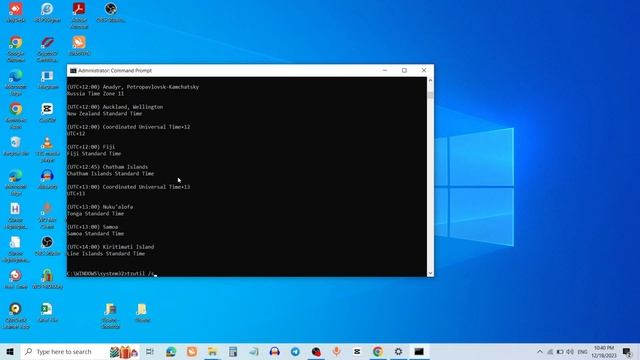This screenshot has height=360, width=640.
Task: Click the Command Prompt taskbar icon
Action: click(419, 352)
